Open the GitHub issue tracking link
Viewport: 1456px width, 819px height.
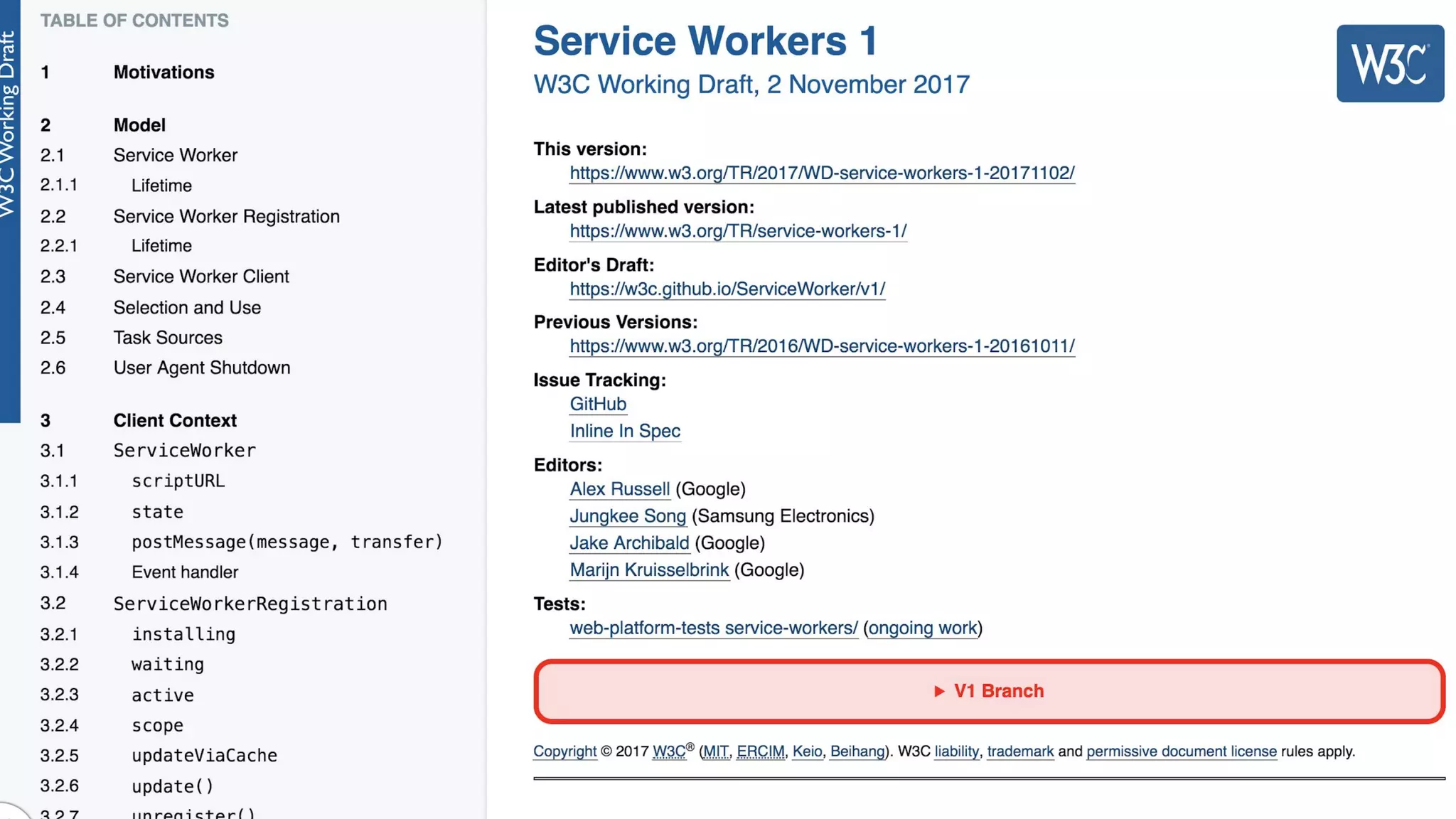597,404
